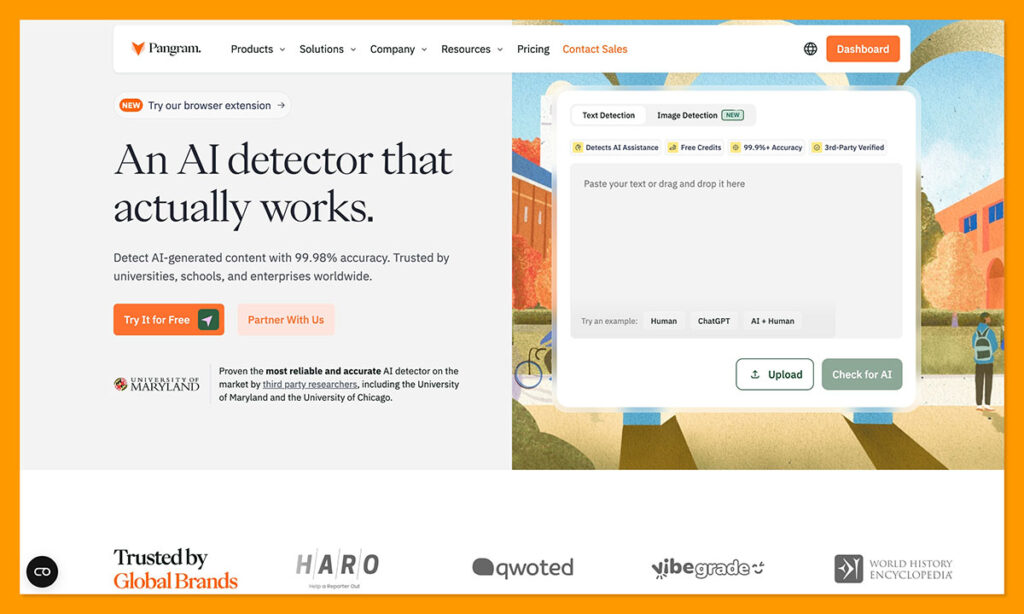Go to the Pricing page

tap(533, 49)
